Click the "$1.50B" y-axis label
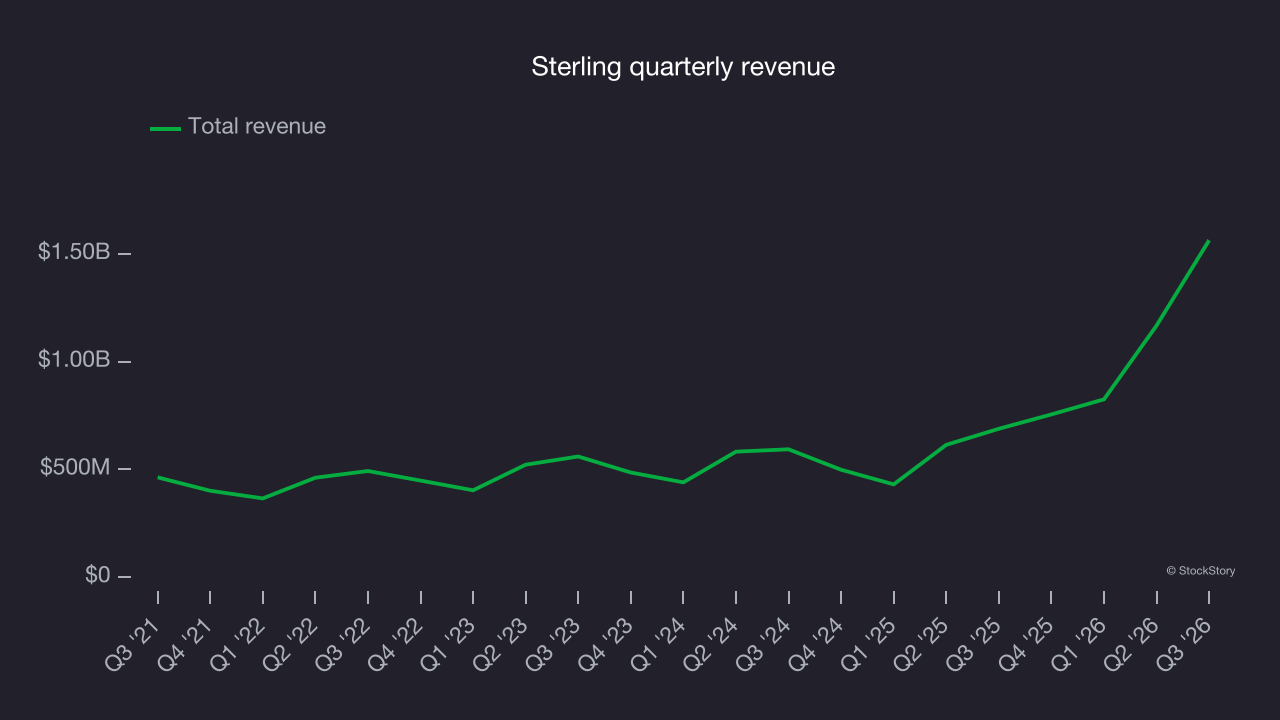This screenshot has width=1280, height=720. pyautogui.click(x=74, y=252)
